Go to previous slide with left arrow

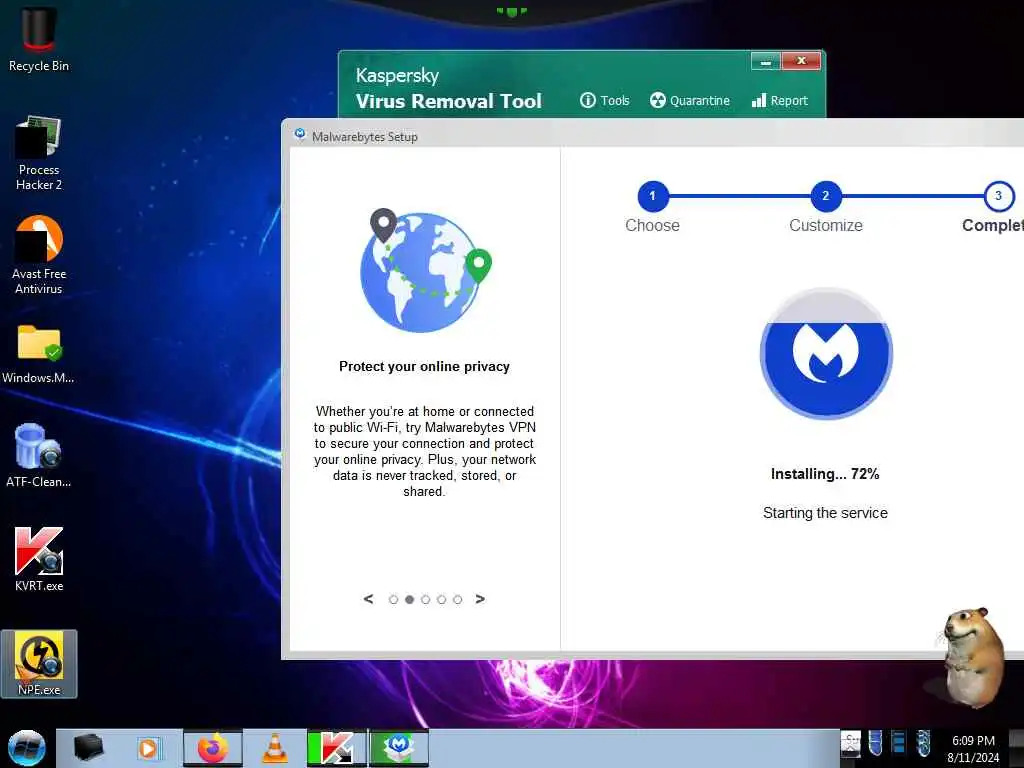(368, 599)
